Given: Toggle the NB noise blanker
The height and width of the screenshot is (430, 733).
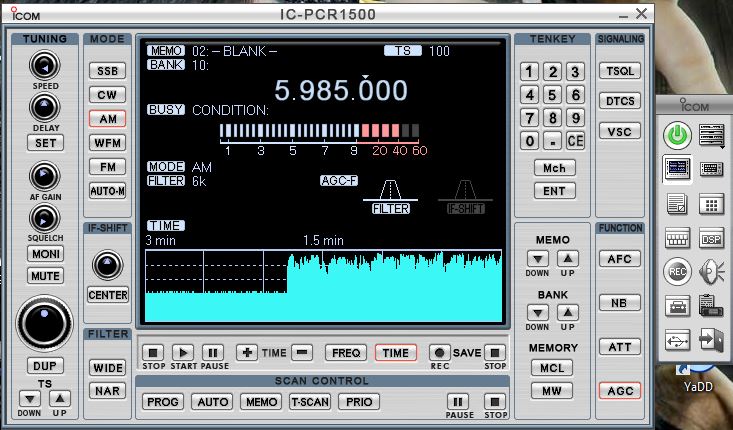Looking at the screenshot, I should point(619,303).
